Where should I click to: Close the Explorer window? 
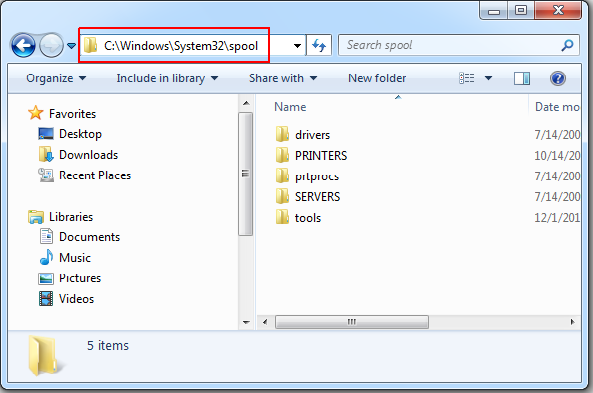point(558,10)
